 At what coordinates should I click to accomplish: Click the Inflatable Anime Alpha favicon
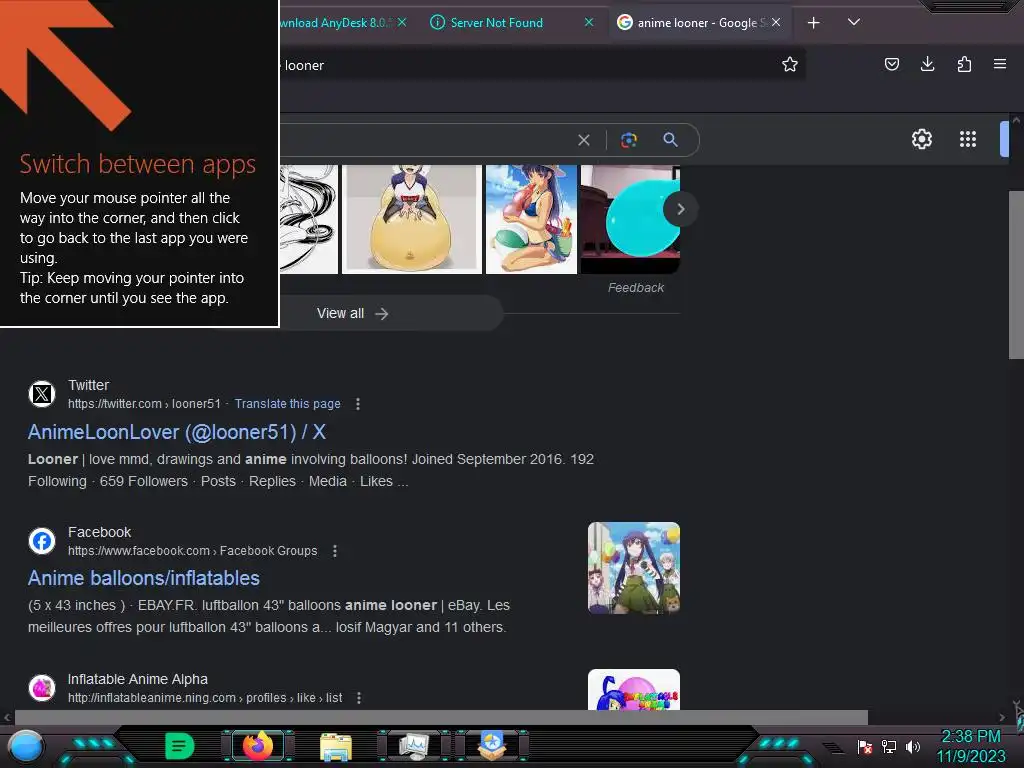coord(42,688)
